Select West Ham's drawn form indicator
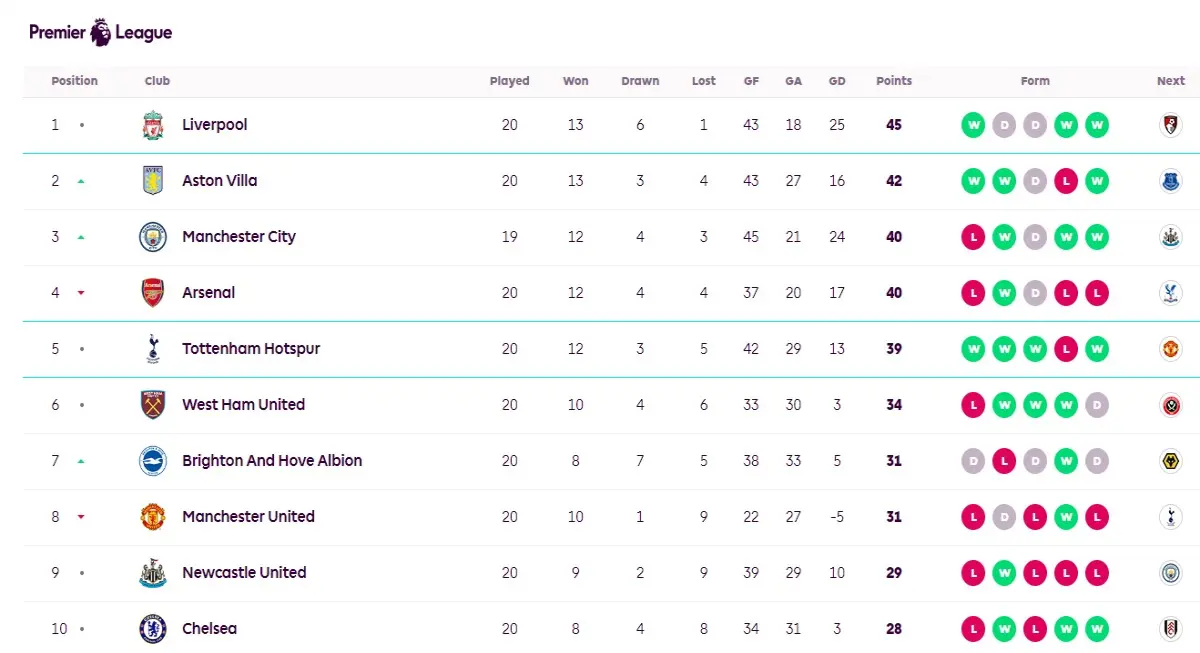The width and height of the screenshot is (1200, 653). (x=1097, y=405)
